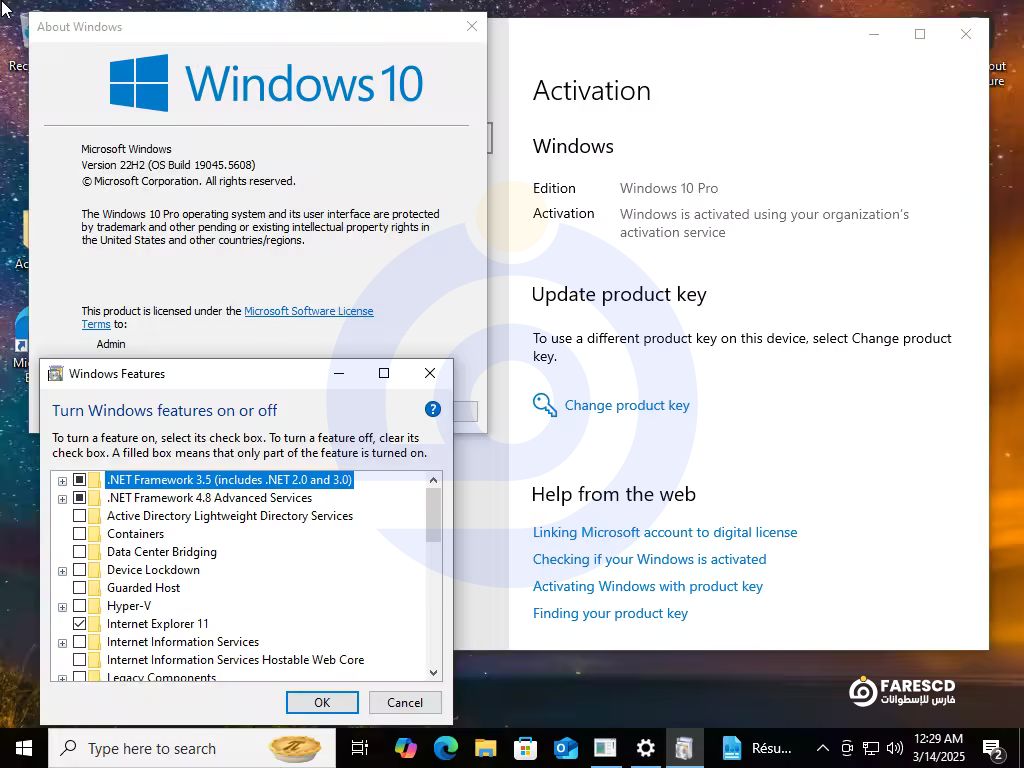This screenshot has height=768, width=1024.
Task: Click Change product key link
Action: point(627,405)
